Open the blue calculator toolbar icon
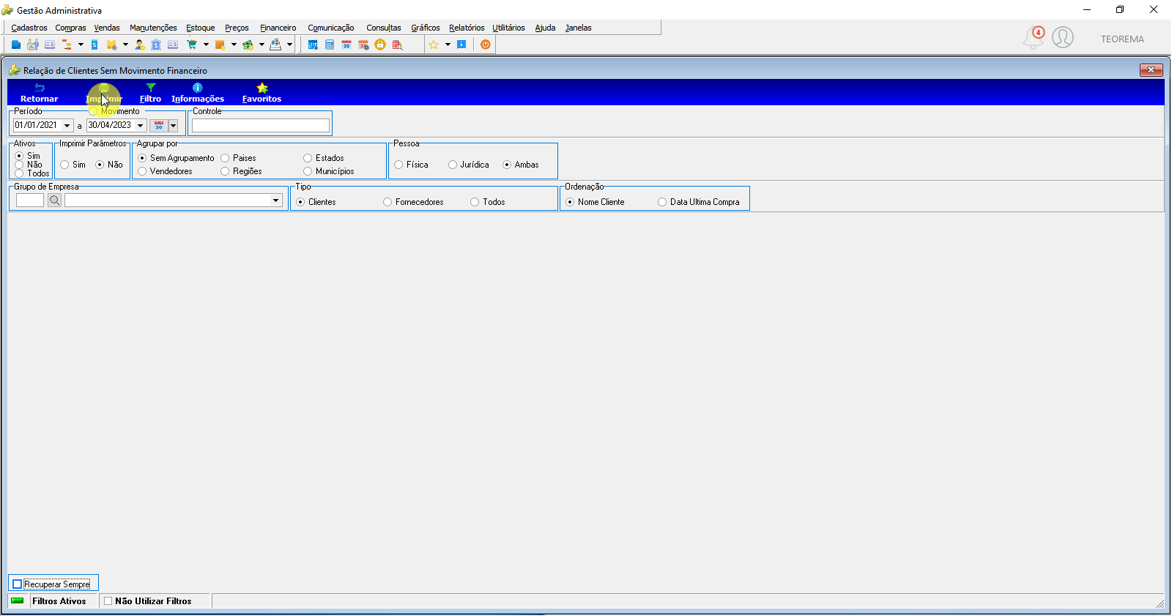 (329, 45)
